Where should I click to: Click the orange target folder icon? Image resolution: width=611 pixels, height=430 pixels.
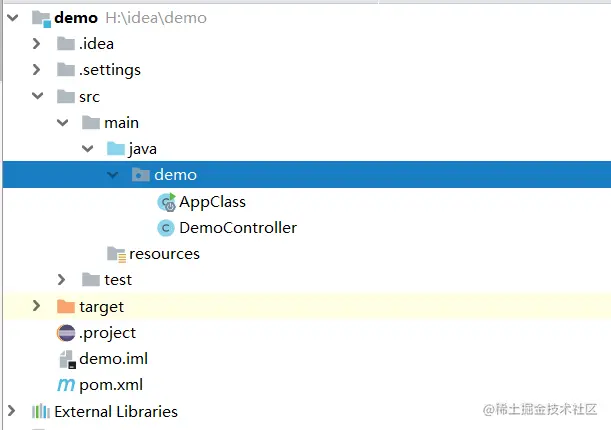[66, 306]
